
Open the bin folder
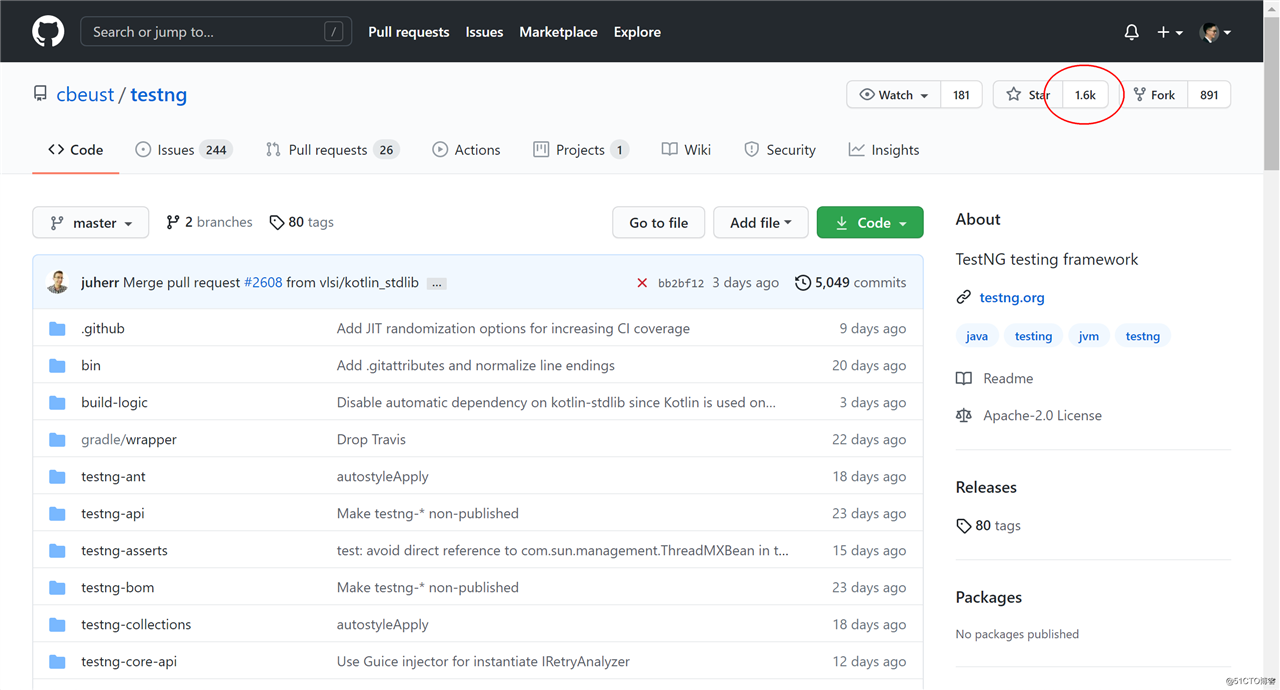tap(91, 365)
